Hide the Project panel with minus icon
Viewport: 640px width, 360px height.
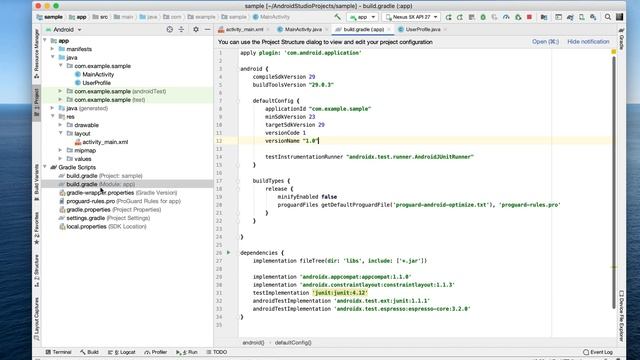point(207,29)
